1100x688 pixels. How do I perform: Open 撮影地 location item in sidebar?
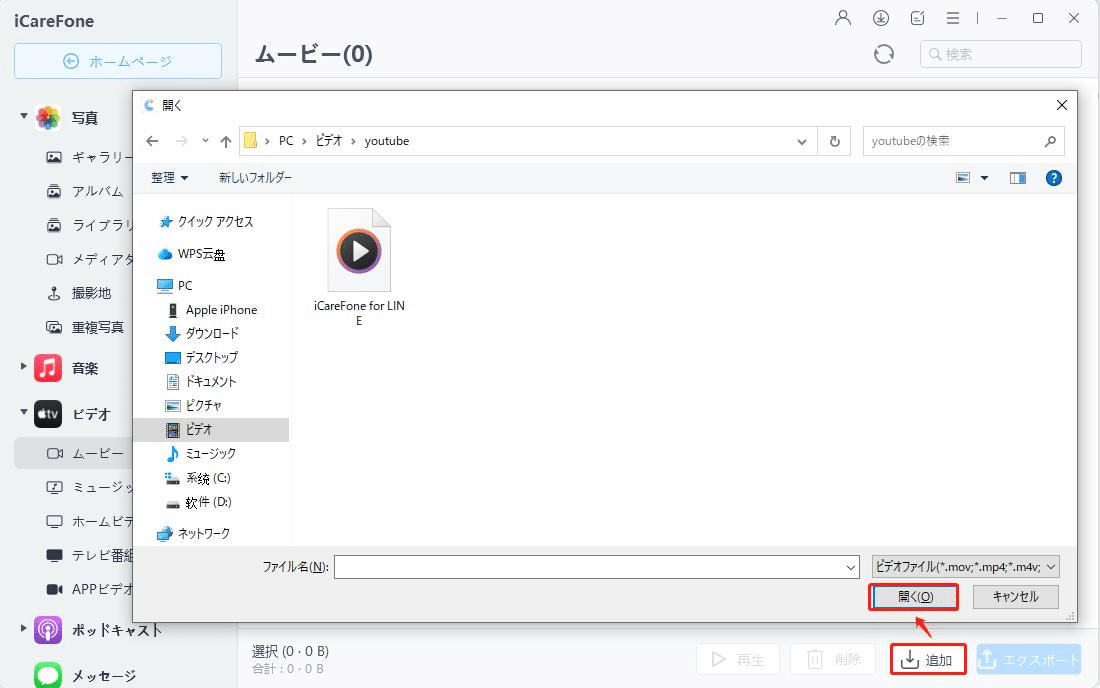(79, 293)
